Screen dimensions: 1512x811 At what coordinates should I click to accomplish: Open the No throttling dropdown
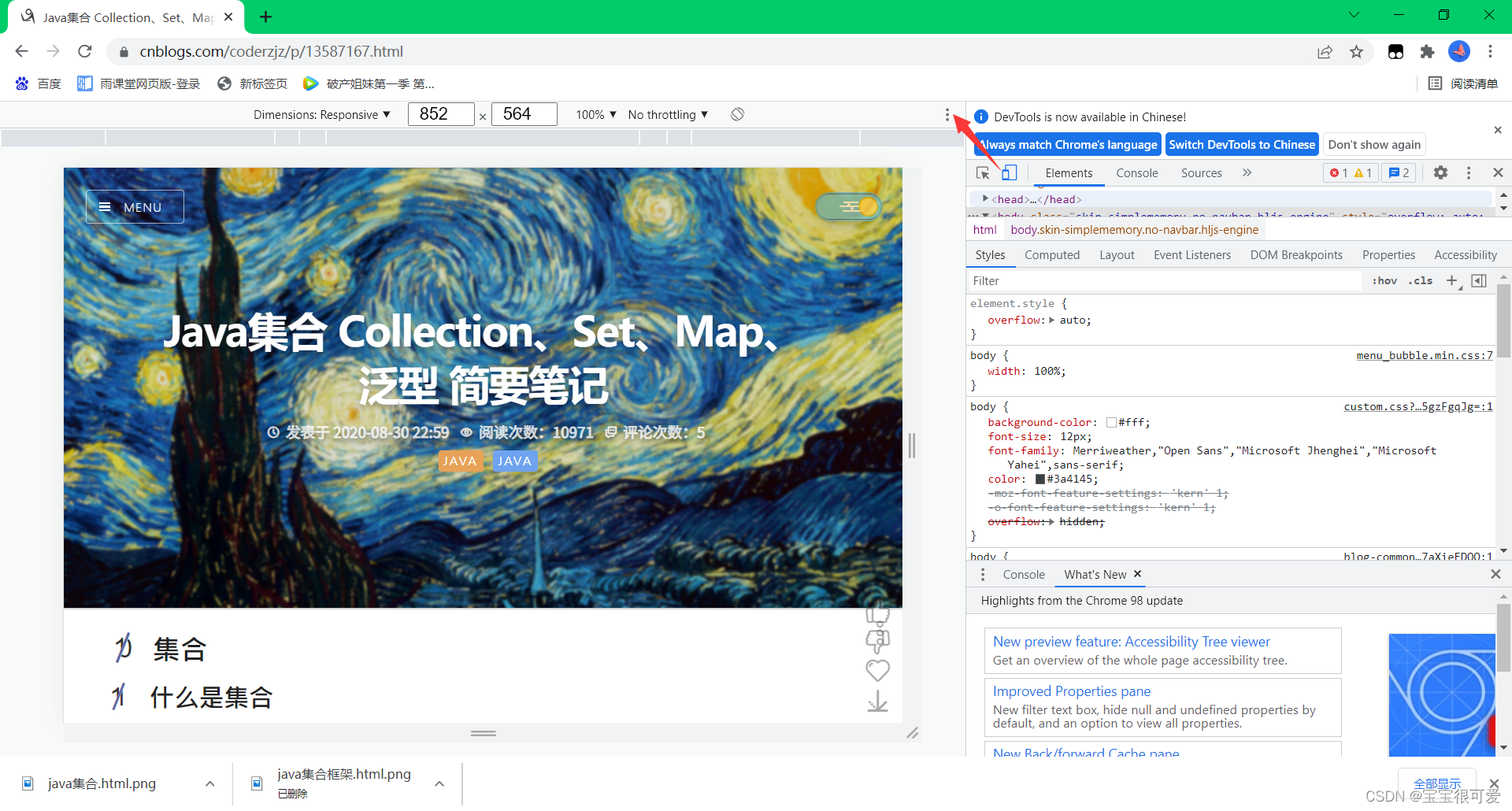tap(668, 115)
